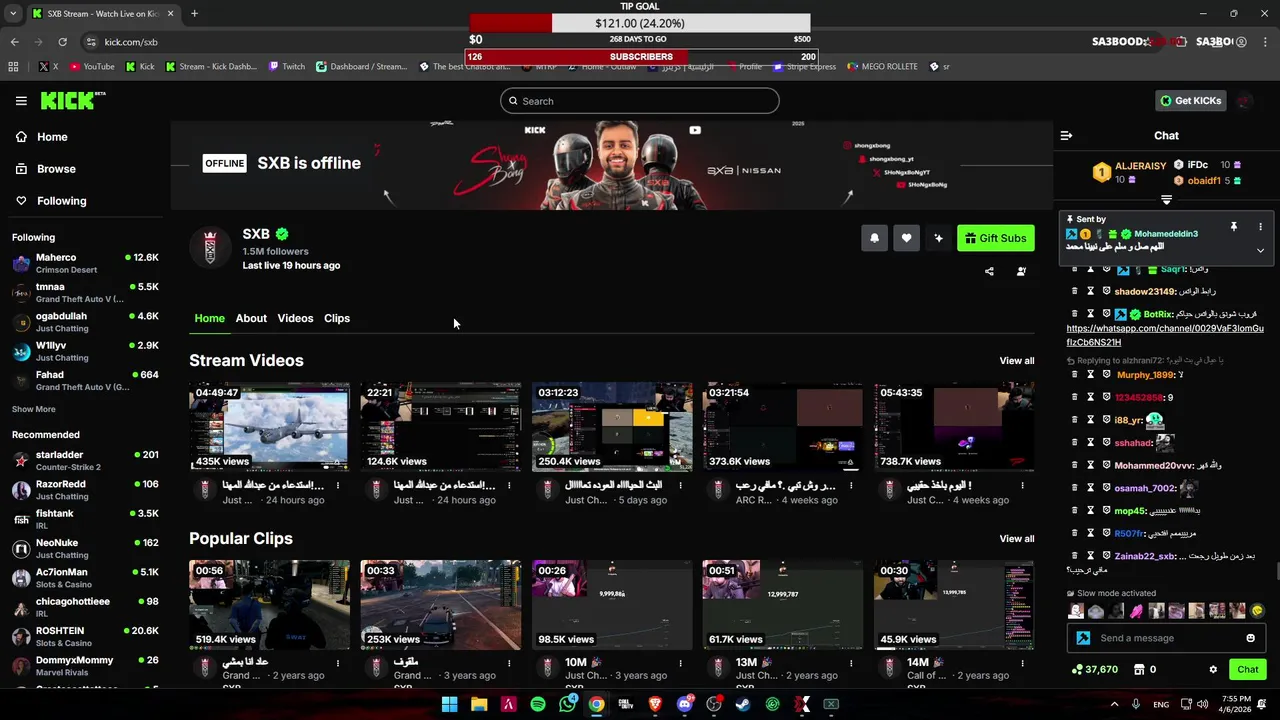Click the pink hands quick emote
Image resolution: width=1280 pixels, height=720 pixels.
click(1136, 611)
